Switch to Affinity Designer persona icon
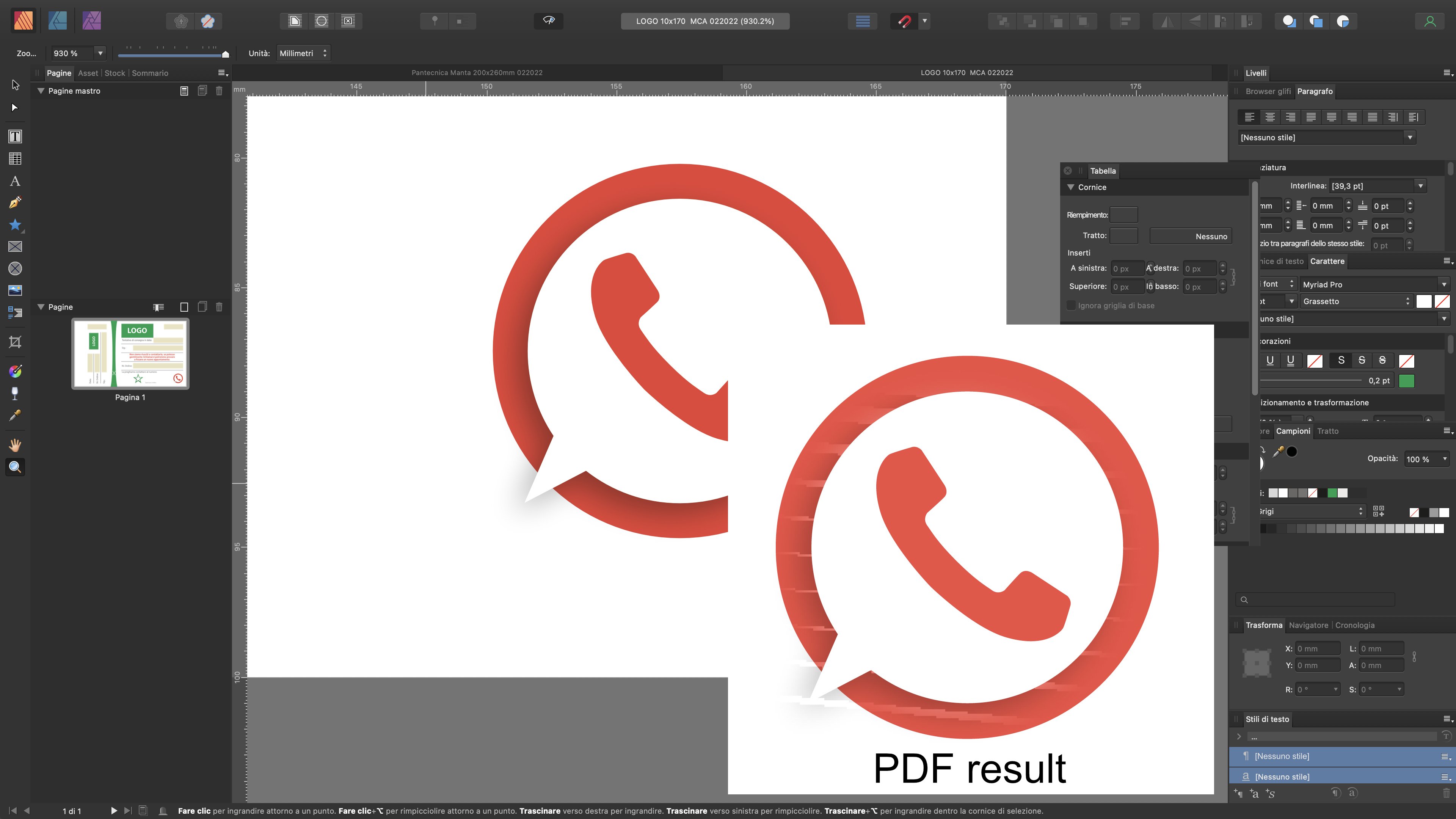 pyautogui.click(x=58, y=21)
